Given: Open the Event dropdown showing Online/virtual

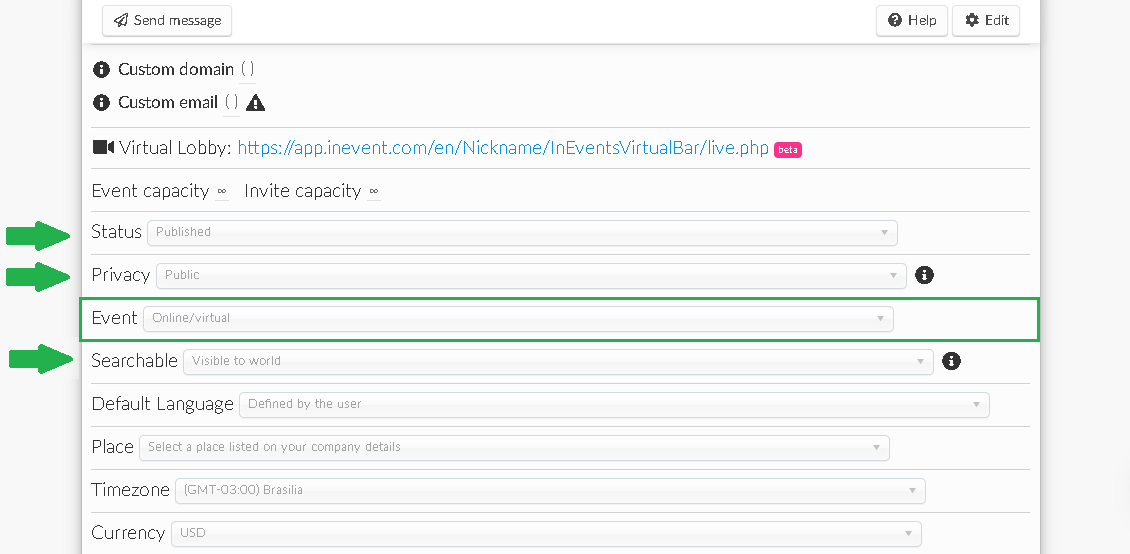Looking at the screenshot, I should [x=518, y=318].
